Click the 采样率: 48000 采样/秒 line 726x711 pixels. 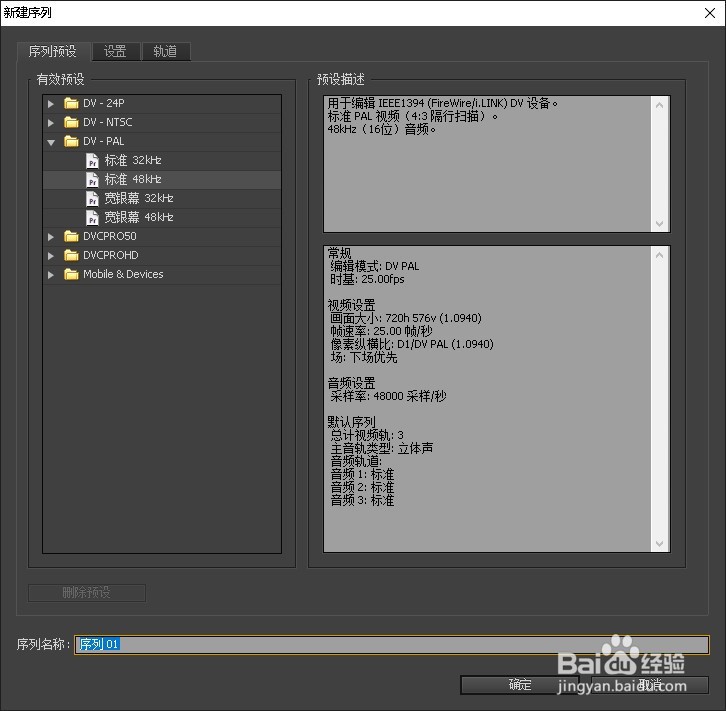pos(388,396)
